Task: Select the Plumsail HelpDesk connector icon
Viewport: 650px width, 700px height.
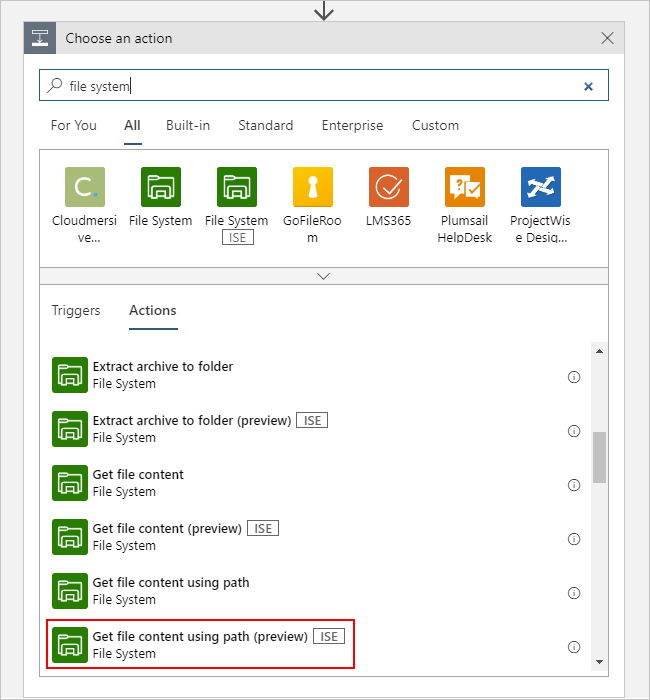Action: pyautogui.click(x=465, y=187)
